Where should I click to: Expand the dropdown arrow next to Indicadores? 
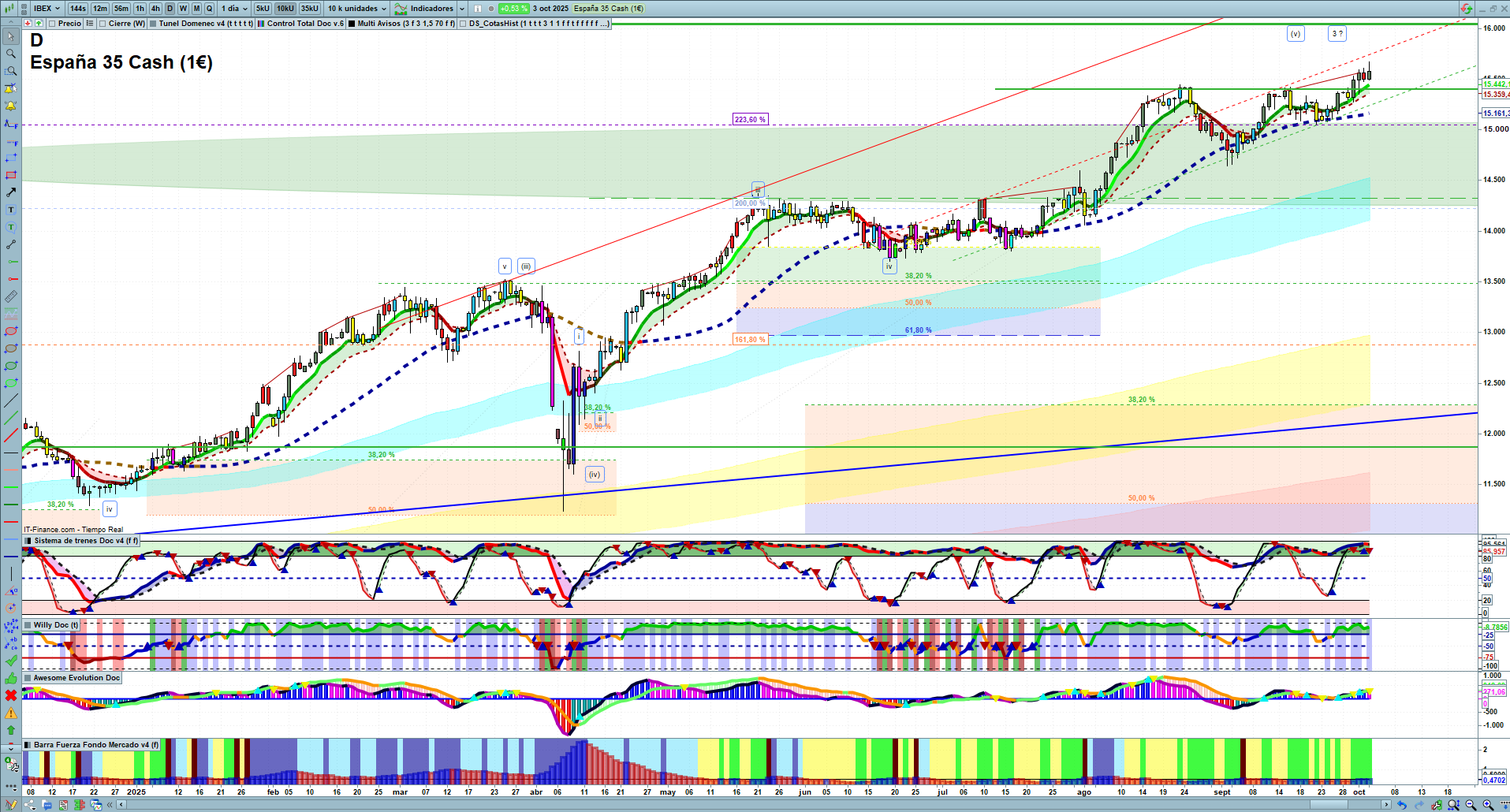point(462,9)
